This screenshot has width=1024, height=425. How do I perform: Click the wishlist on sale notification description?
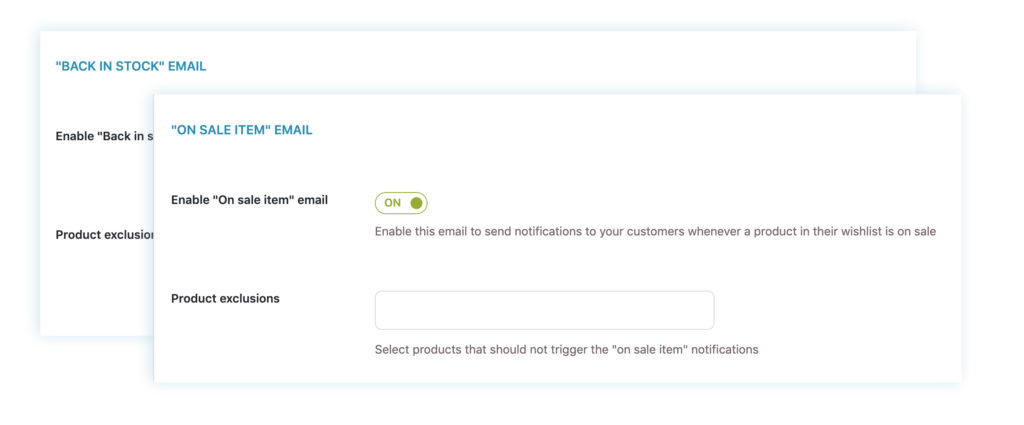pos(655,232)
